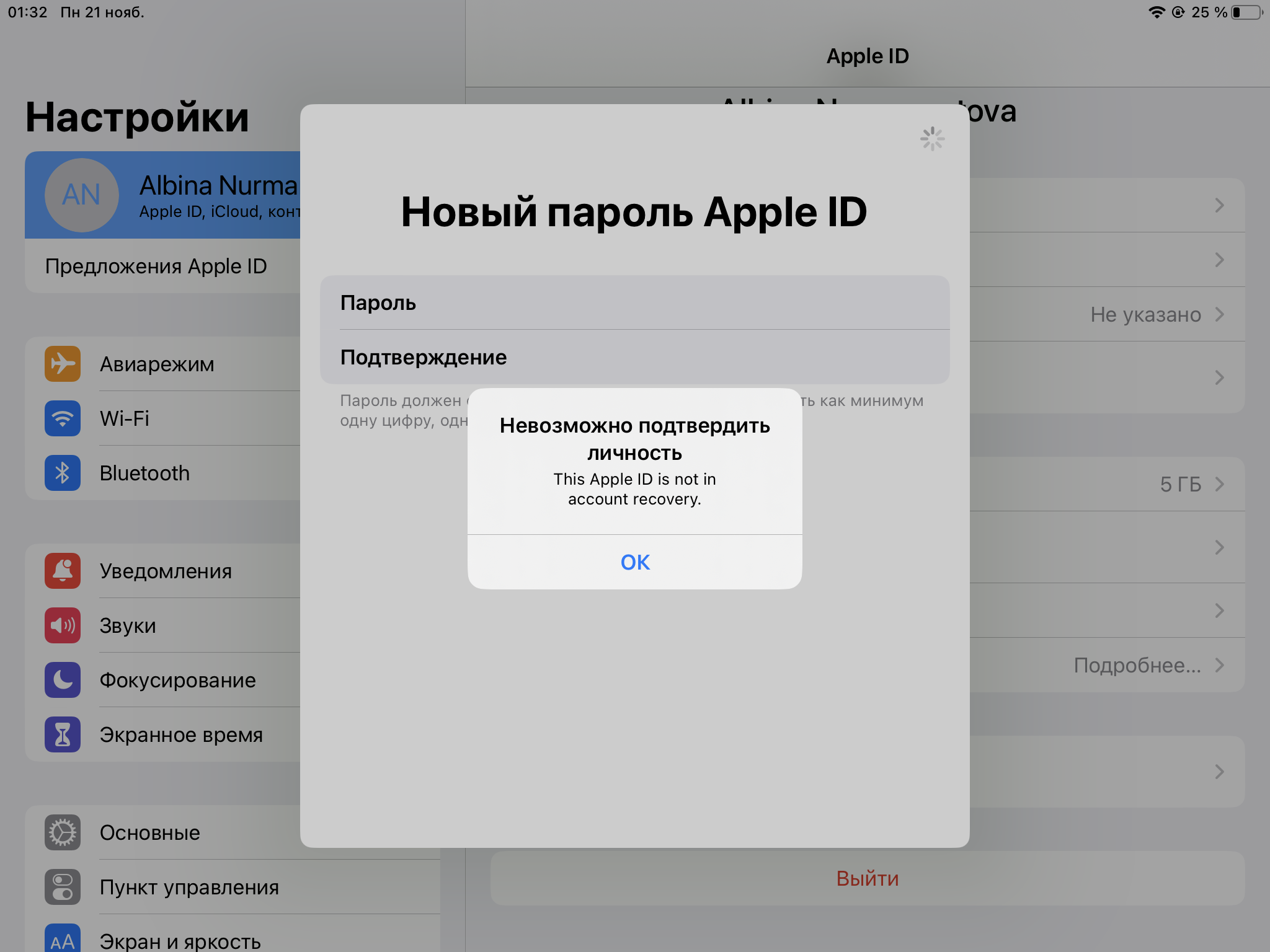Tap the account recovery alert message

635,489
